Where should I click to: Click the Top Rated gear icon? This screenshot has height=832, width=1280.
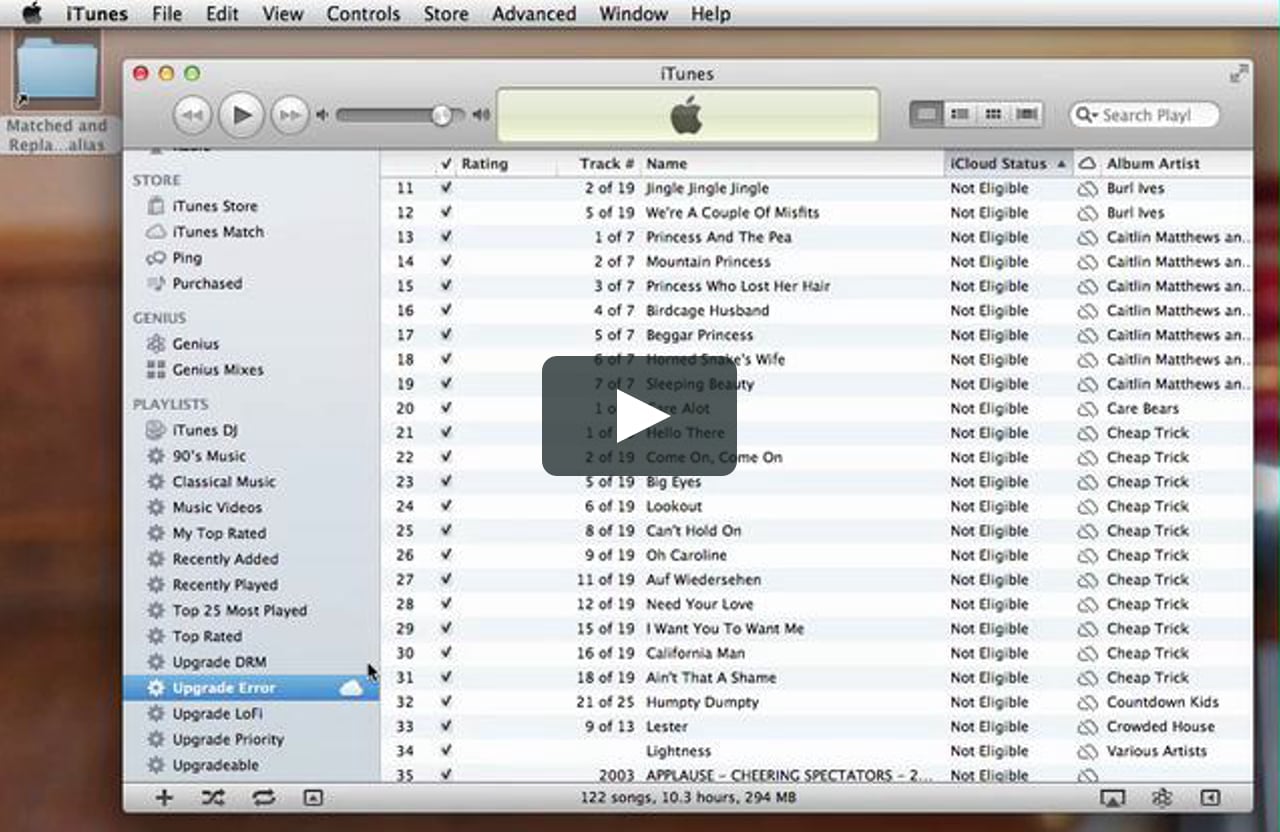pos(156,636)
